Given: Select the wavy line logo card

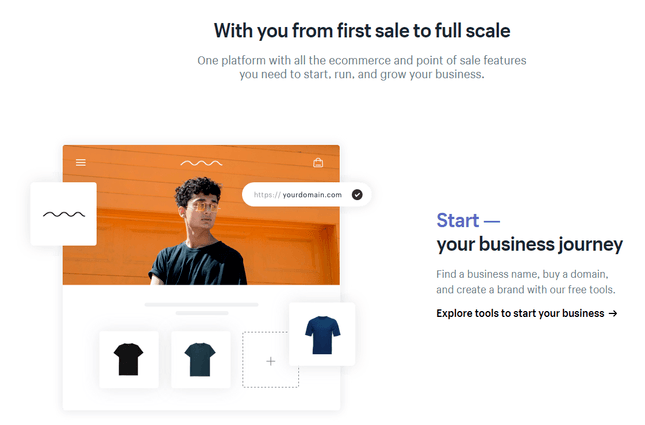Looking at the screenshot, I should coord(63,213).
